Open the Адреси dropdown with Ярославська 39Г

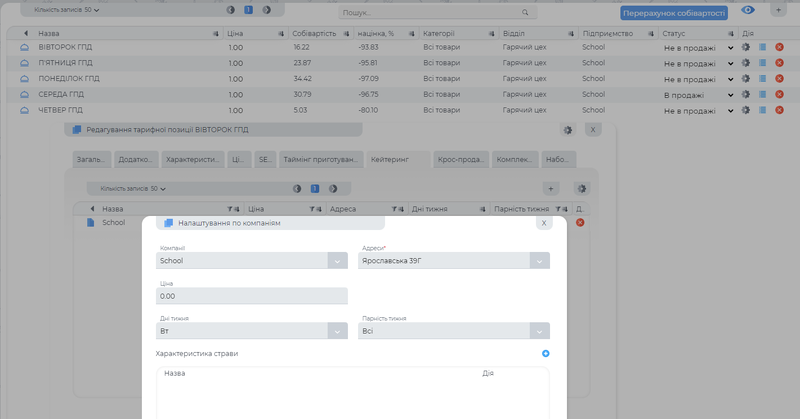click(539, 261)
